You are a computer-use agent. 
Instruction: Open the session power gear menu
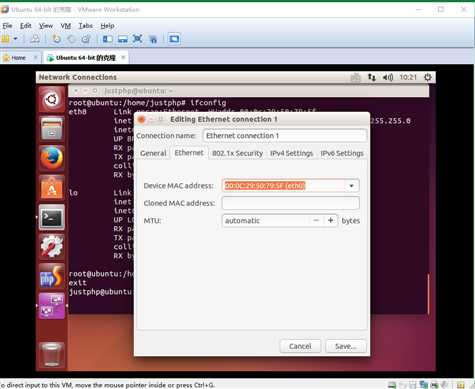click(x=428, y=77)
